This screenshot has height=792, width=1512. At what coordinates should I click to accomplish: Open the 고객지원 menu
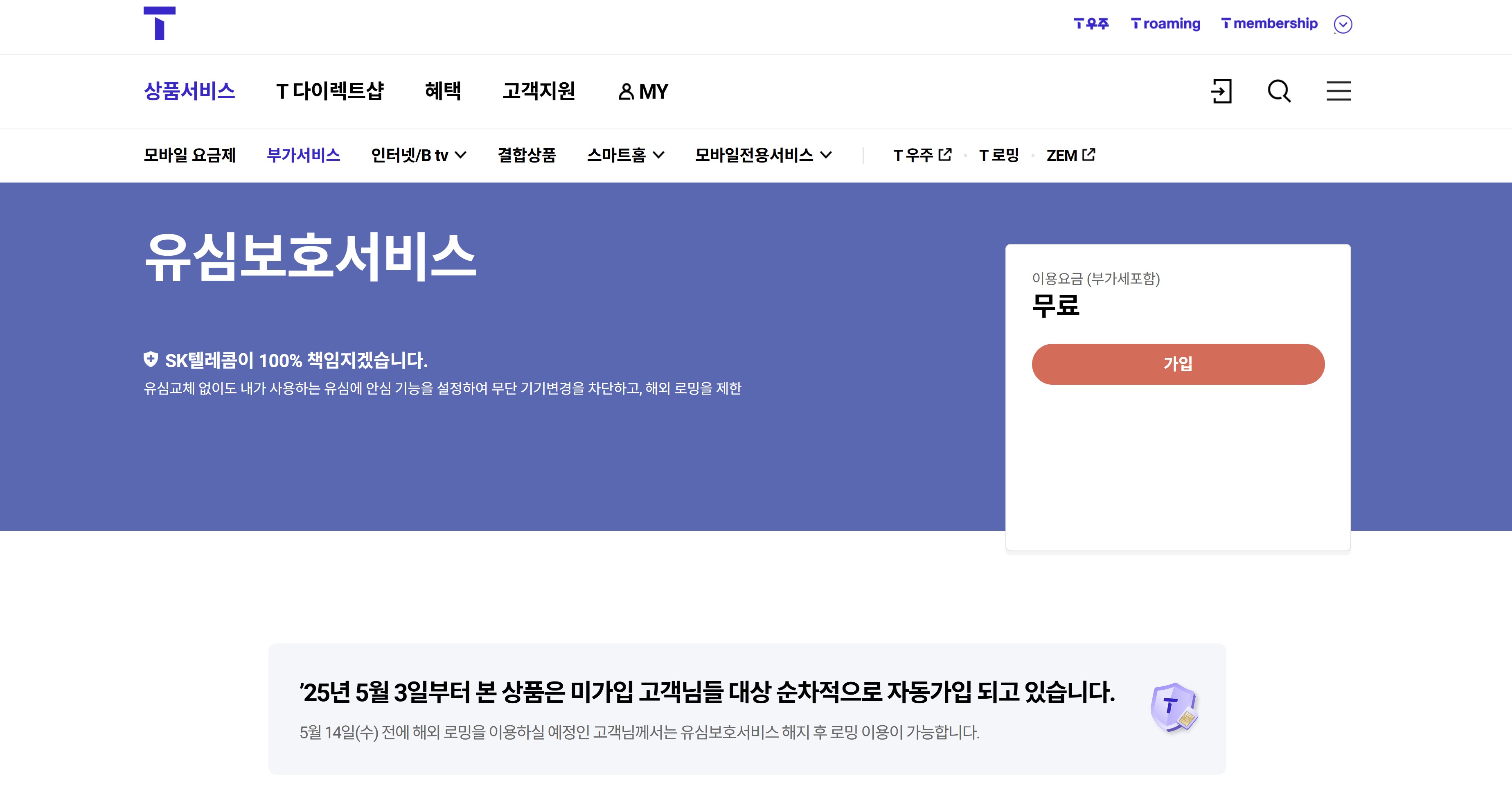[538, 92]
